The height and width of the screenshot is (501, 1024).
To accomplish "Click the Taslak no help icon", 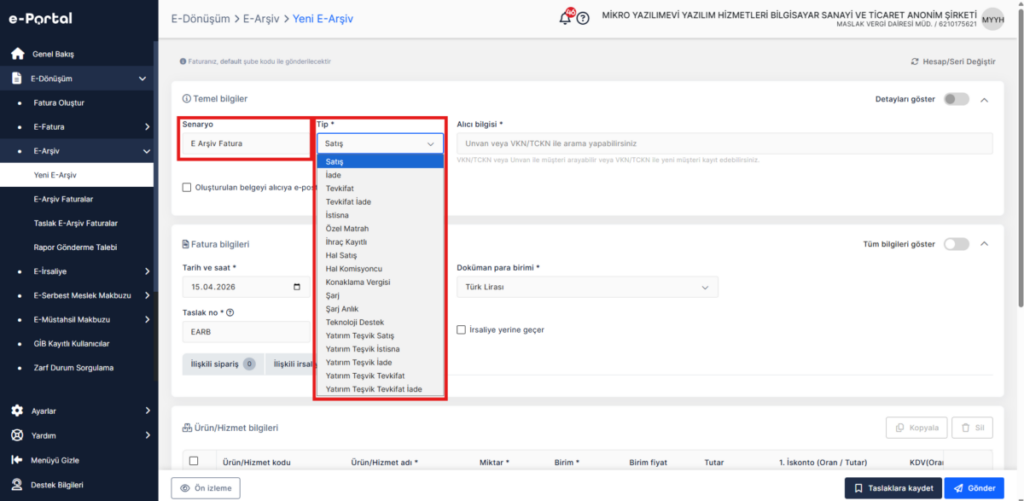I will pyautogui.click(x=230, y=313).
